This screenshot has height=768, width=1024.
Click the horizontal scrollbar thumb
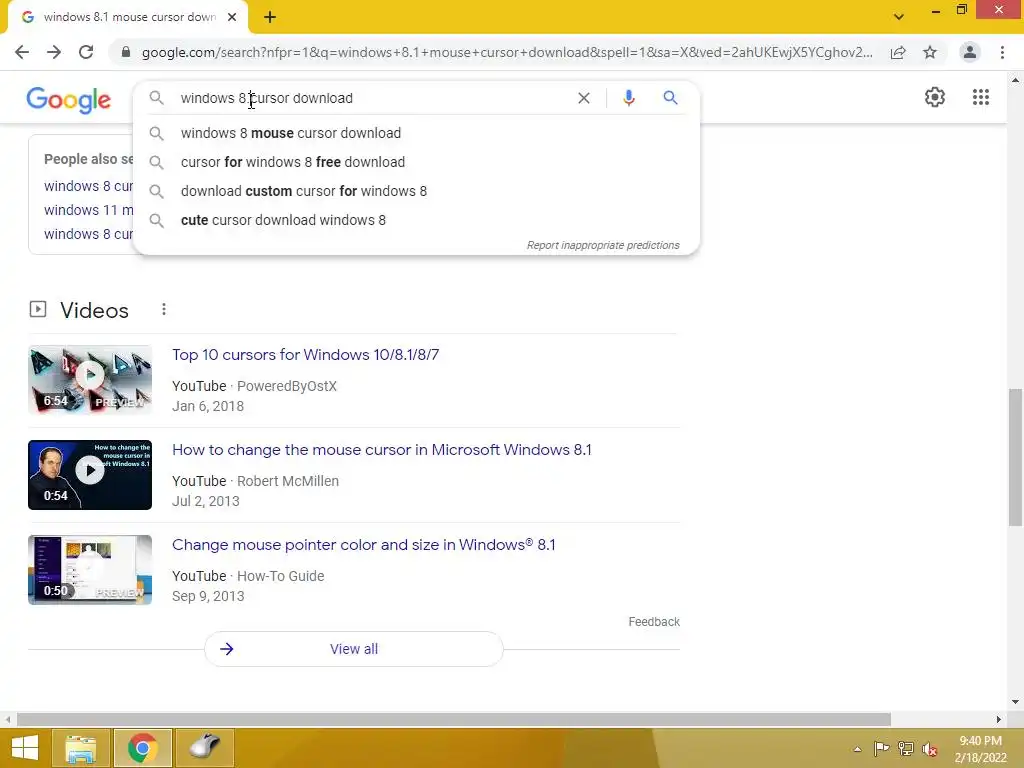point(453,719)
